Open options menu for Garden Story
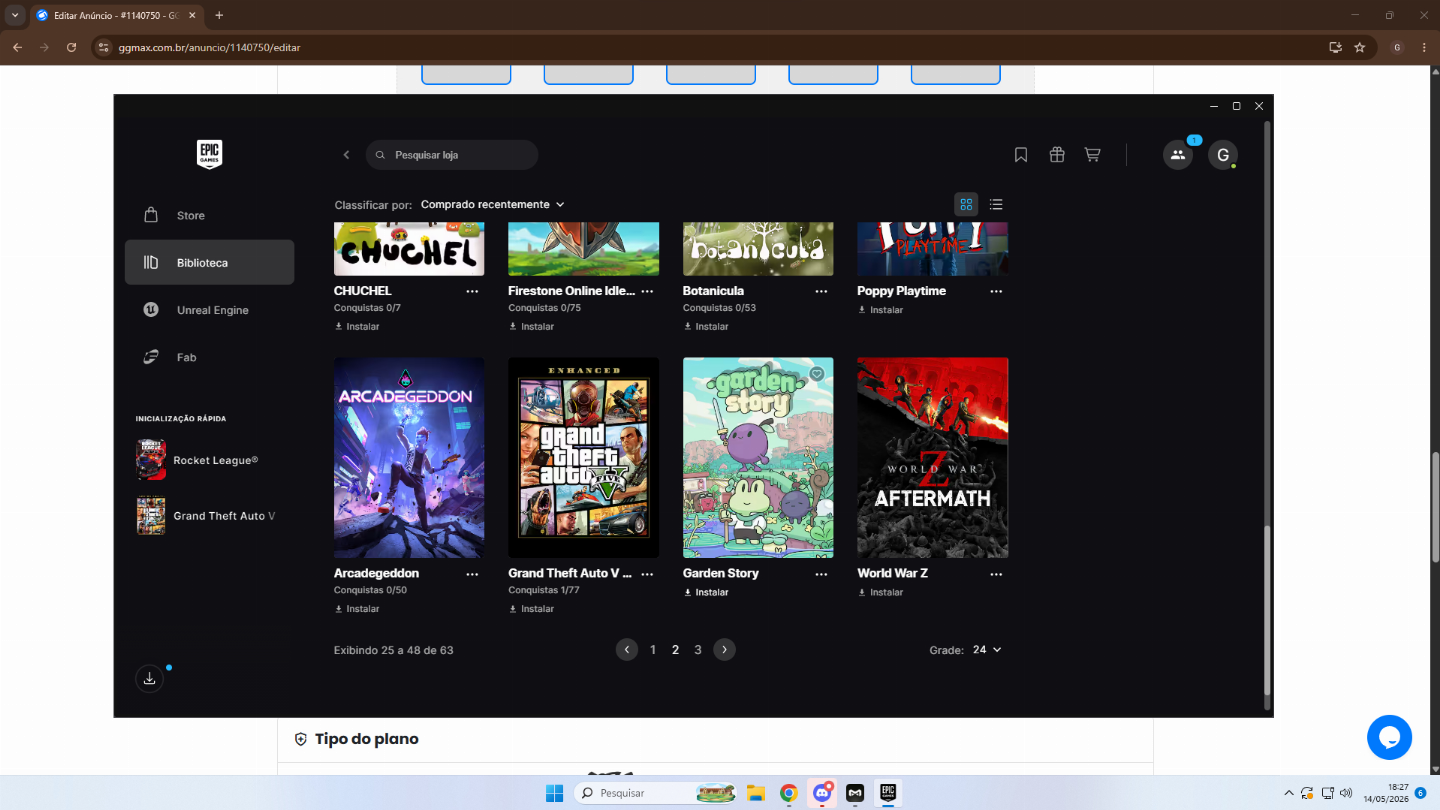Viewport: 1440px width, 810px height. [821, 575]
